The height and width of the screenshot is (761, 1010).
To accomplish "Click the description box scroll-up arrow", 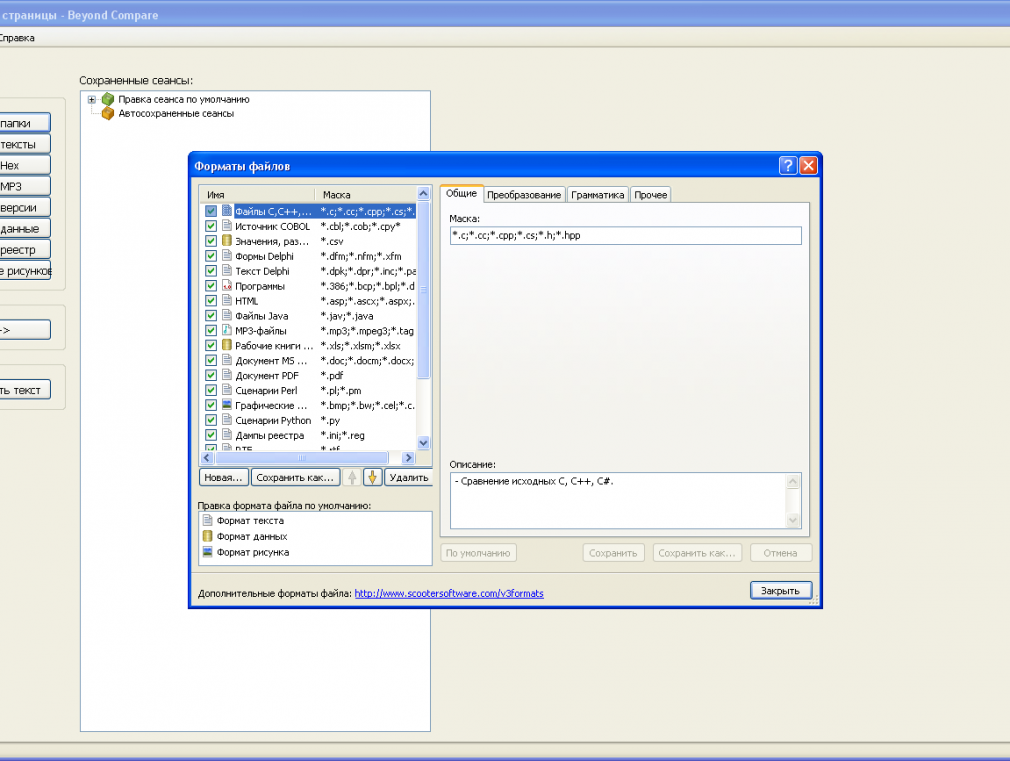I will (x=793, y=481).
